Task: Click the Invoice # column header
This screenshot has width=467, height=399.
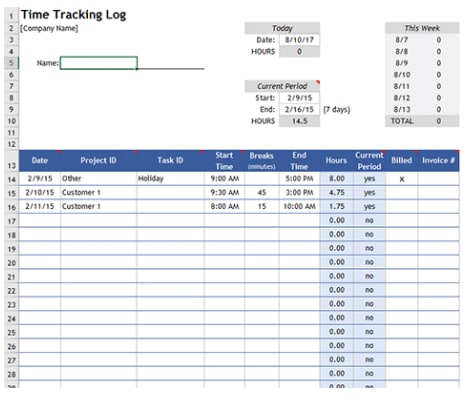Action: point(438,161)
